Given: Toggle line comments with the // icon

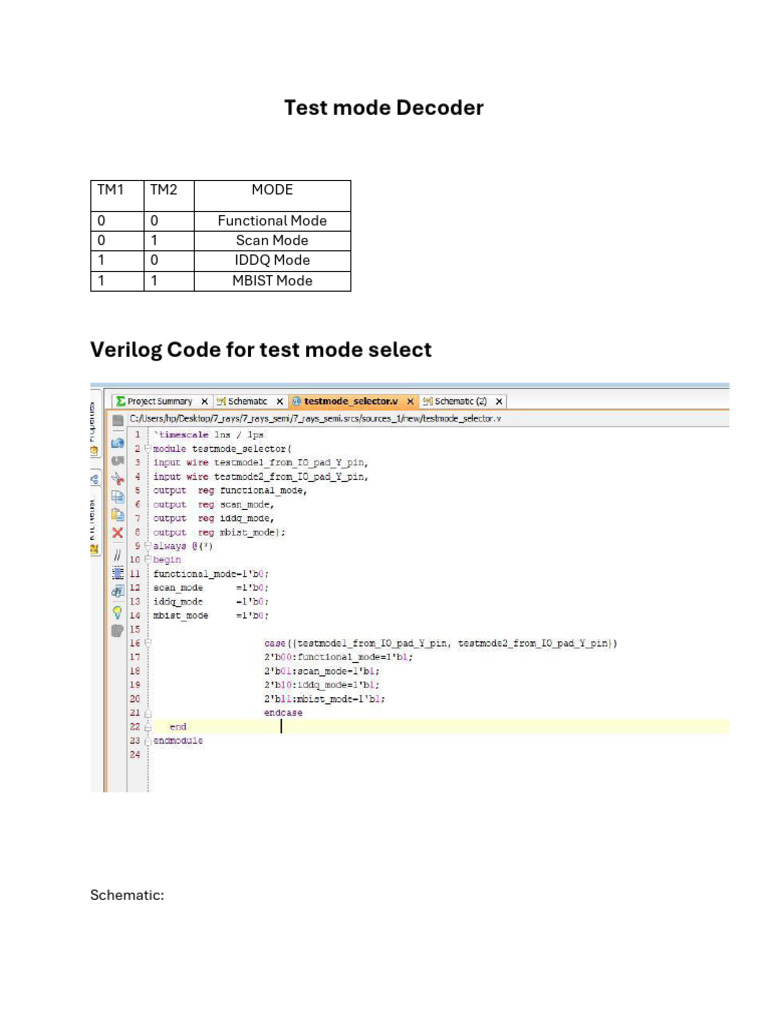Looking at the screenshot, I should tap(118, 555).
